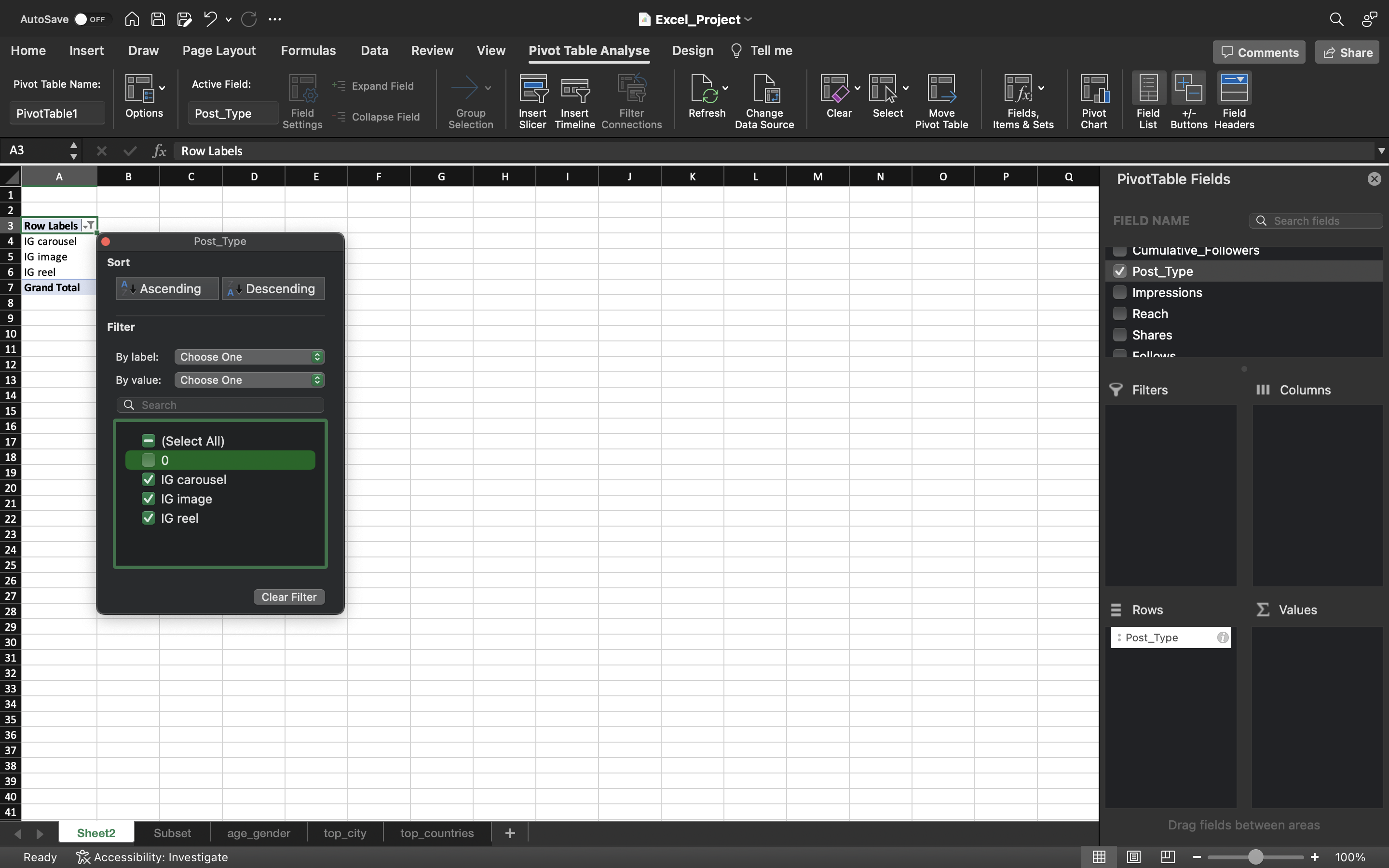Switch to Page Layout view icon
1389x868 pixels.
click(1133, 856)
